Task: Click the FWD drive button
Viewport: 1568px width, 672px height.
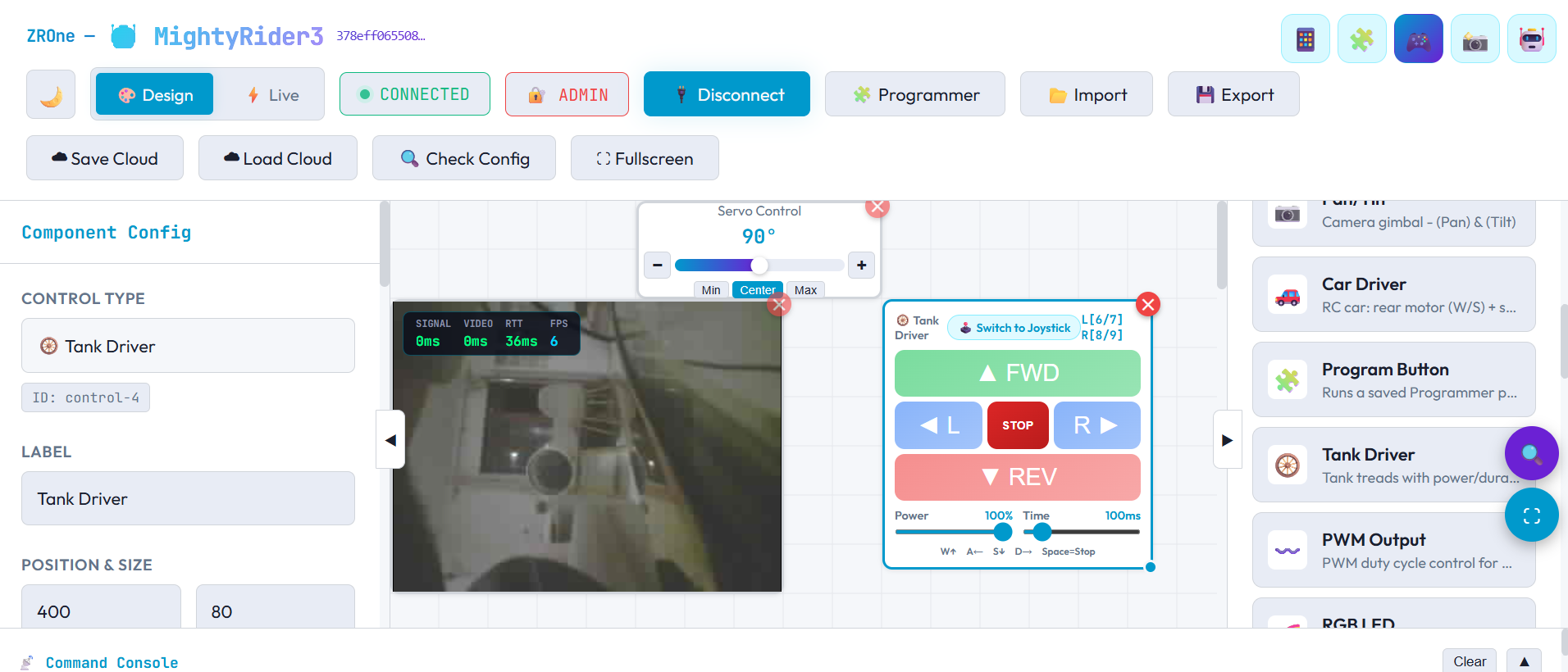Action: [1018, 373]
